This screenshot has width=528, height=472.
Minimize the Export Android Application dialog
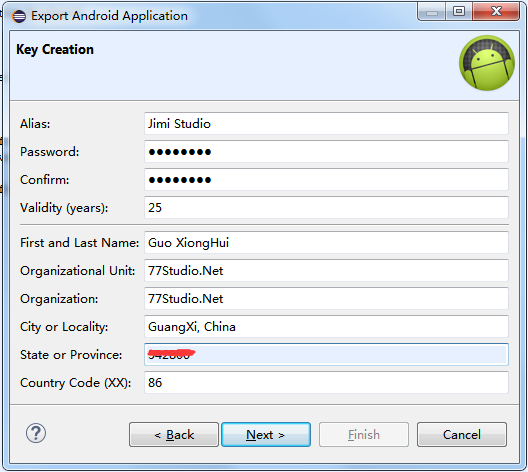coord(432,12)
